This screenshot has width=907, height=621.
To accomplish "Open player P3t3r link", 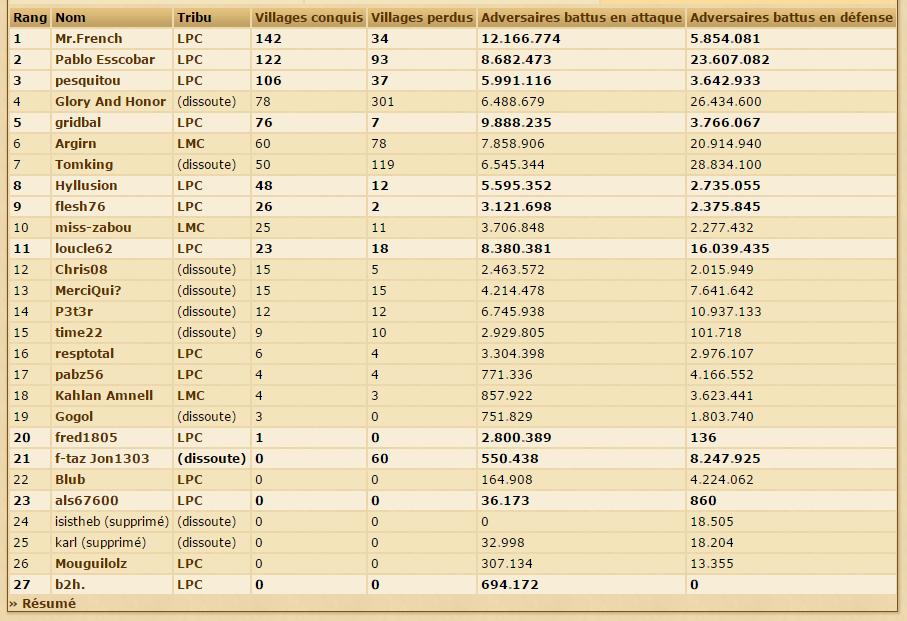I will (x=73, y=312).
